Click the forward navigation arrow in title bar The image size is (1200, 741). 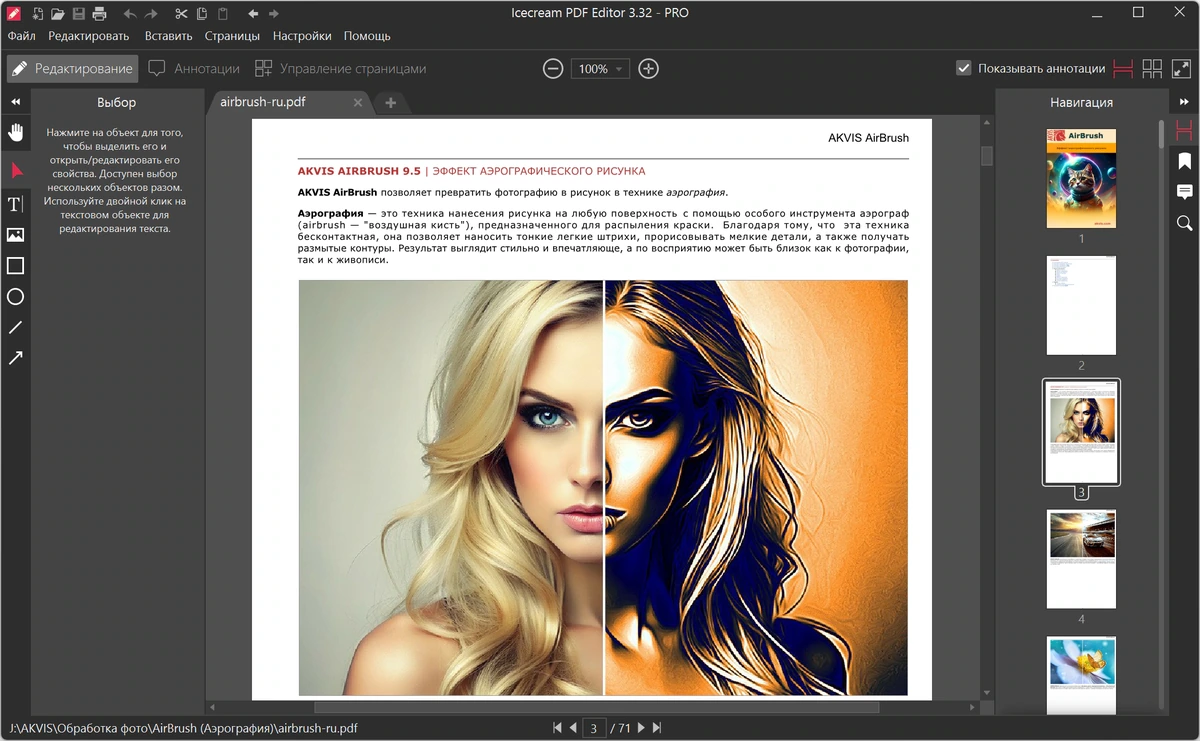tap(274, 14)
